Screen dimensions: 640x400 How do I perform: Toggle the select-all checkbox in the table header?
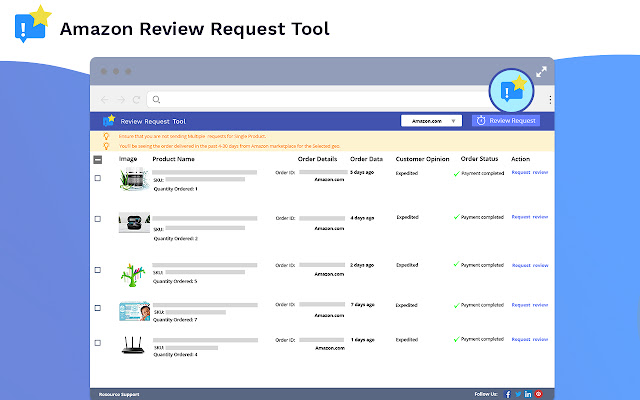point(98,160)
